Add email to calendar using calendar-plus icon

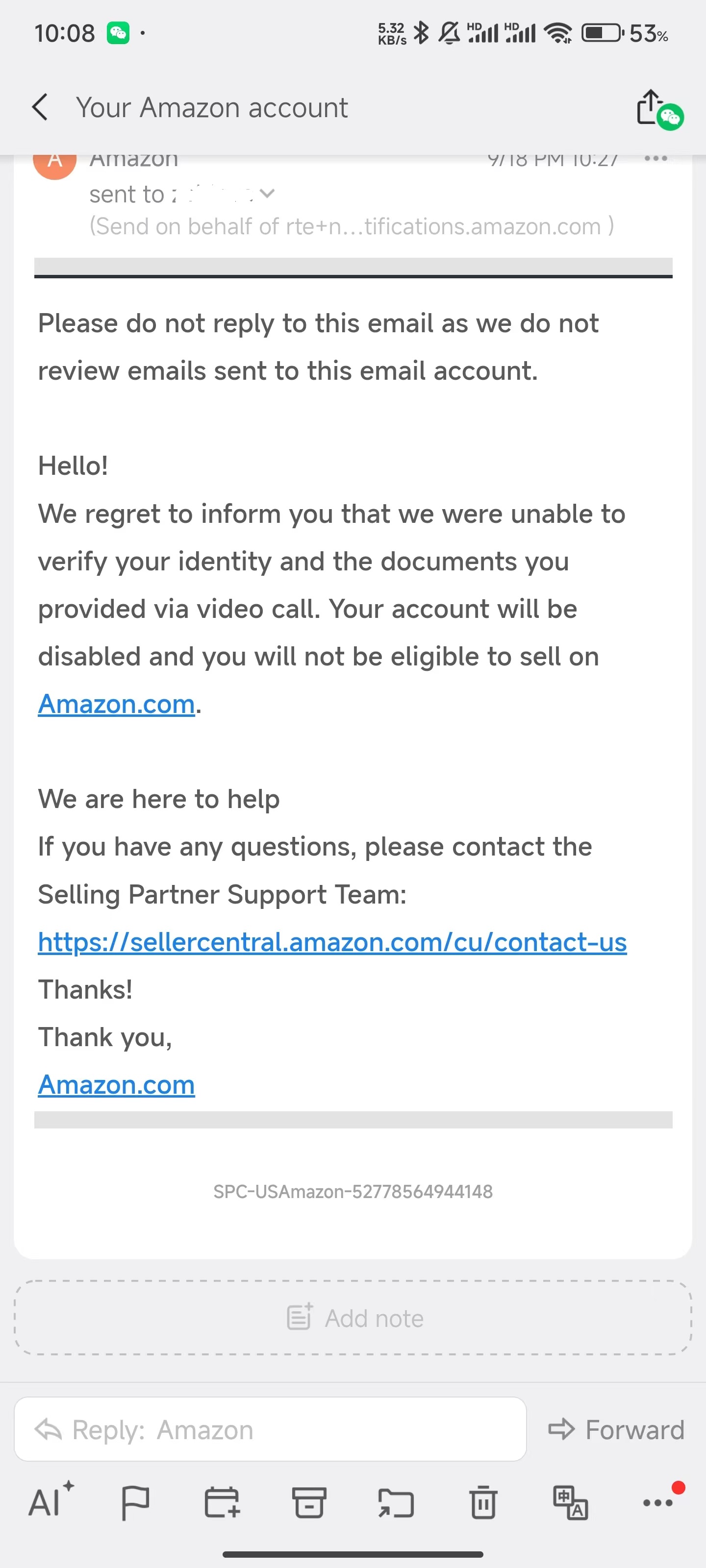point(222,1502)
